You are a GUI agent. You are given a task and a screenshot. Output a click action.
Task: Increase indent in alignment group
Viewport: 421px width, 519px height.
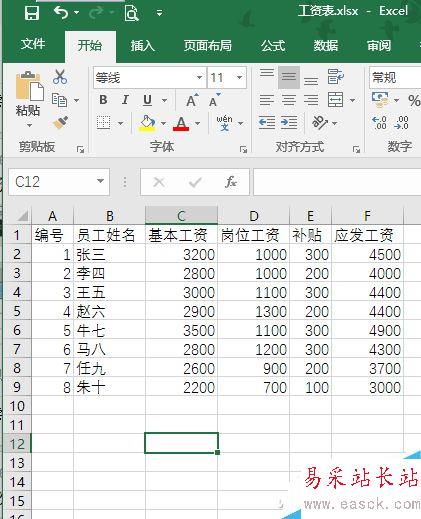coord(289,123)
